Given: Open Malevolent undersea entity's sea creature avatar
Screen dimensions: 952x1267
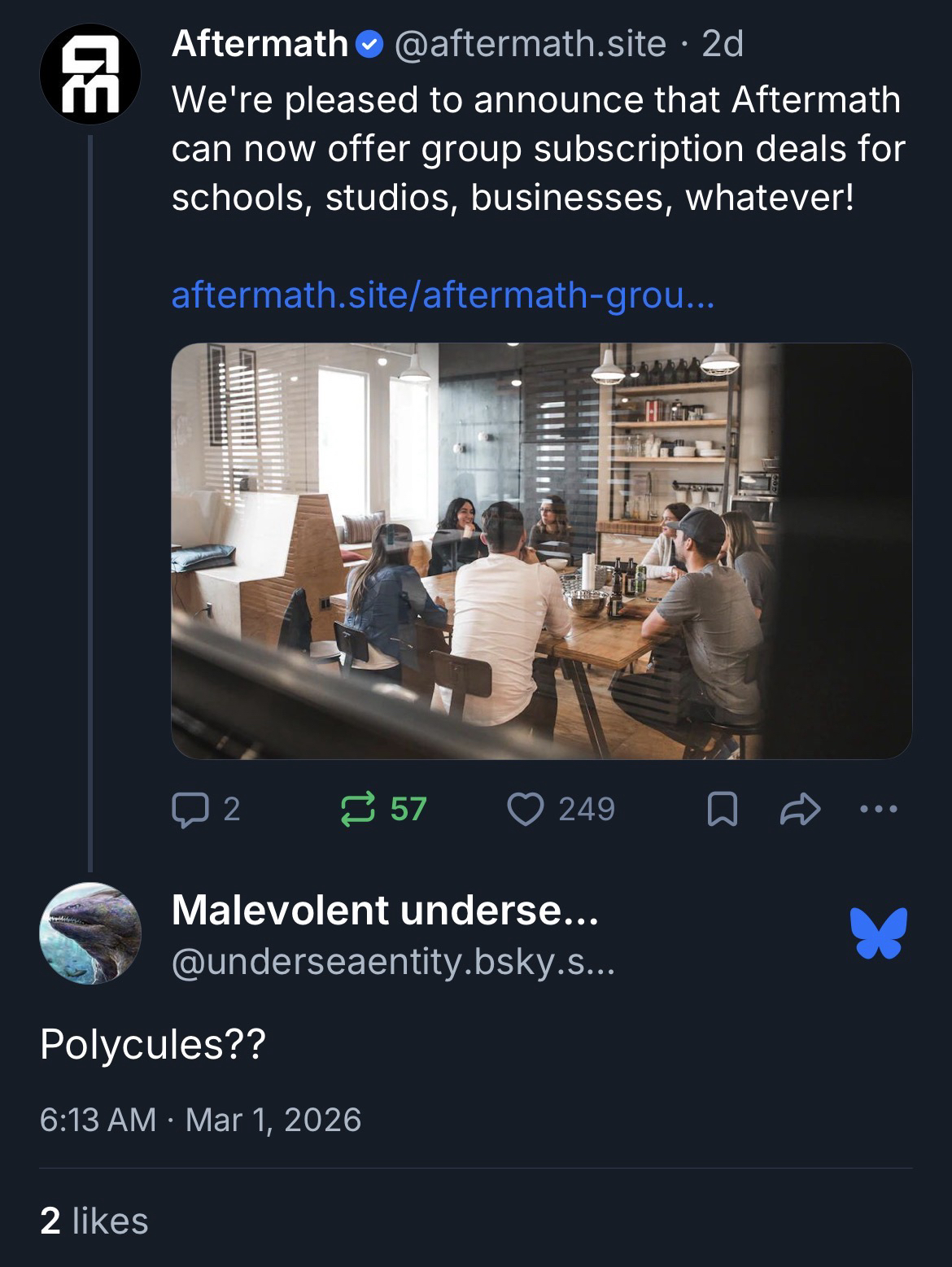Looking at the screenshot, I should coord(90,933).
